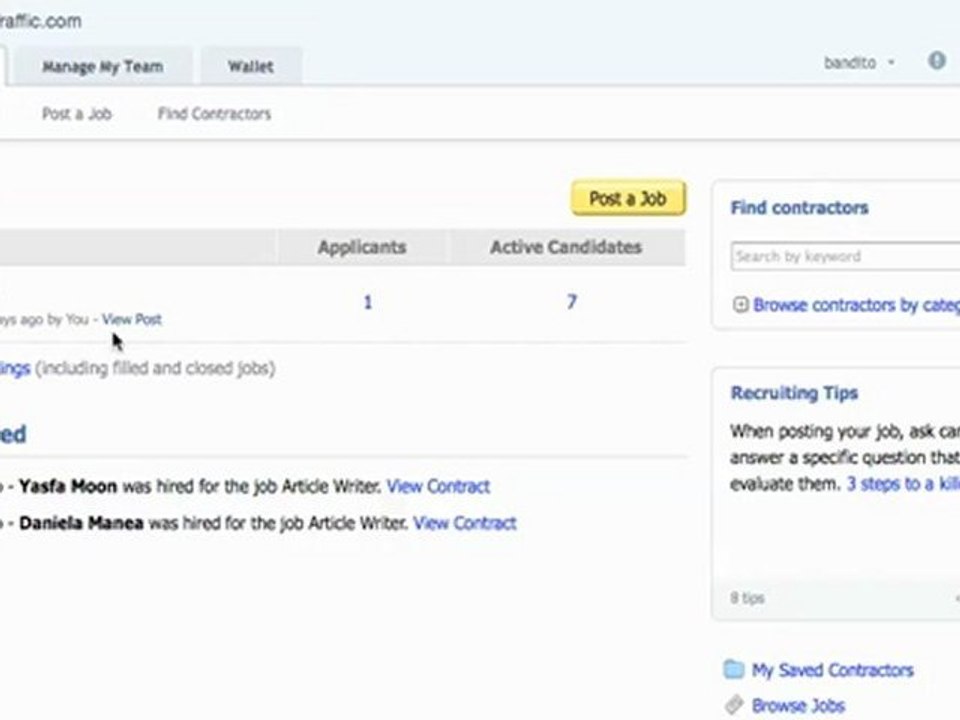Screen dimensions: 960x720
Task: View Contract for Yasfa Moon
Action: click(x=438, y=487)
